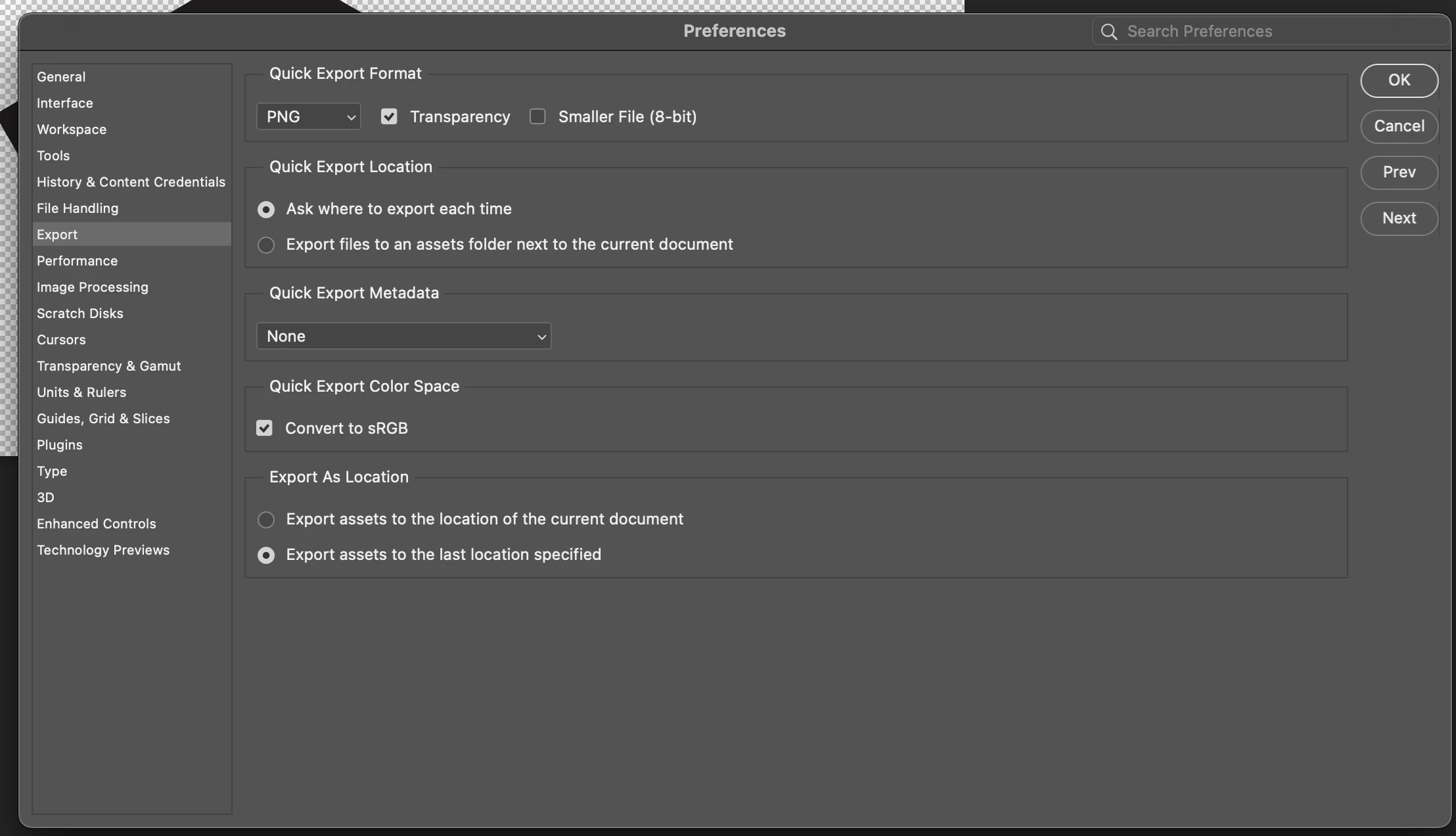Advance with the Next button
The image size is (1456, 836).
1399,218
